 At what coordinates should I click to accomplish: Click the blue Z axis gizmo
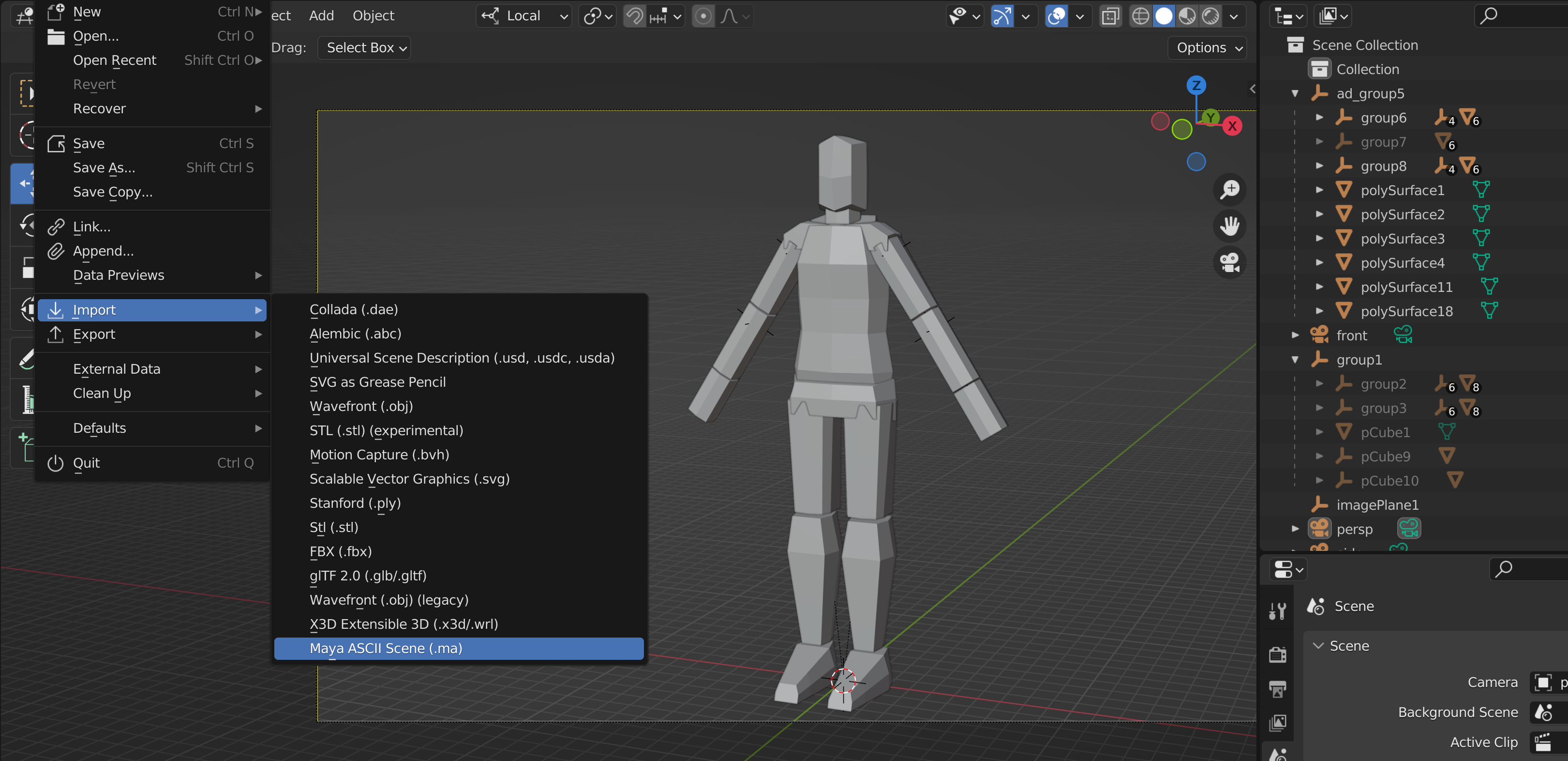(x=1196, y=85)
